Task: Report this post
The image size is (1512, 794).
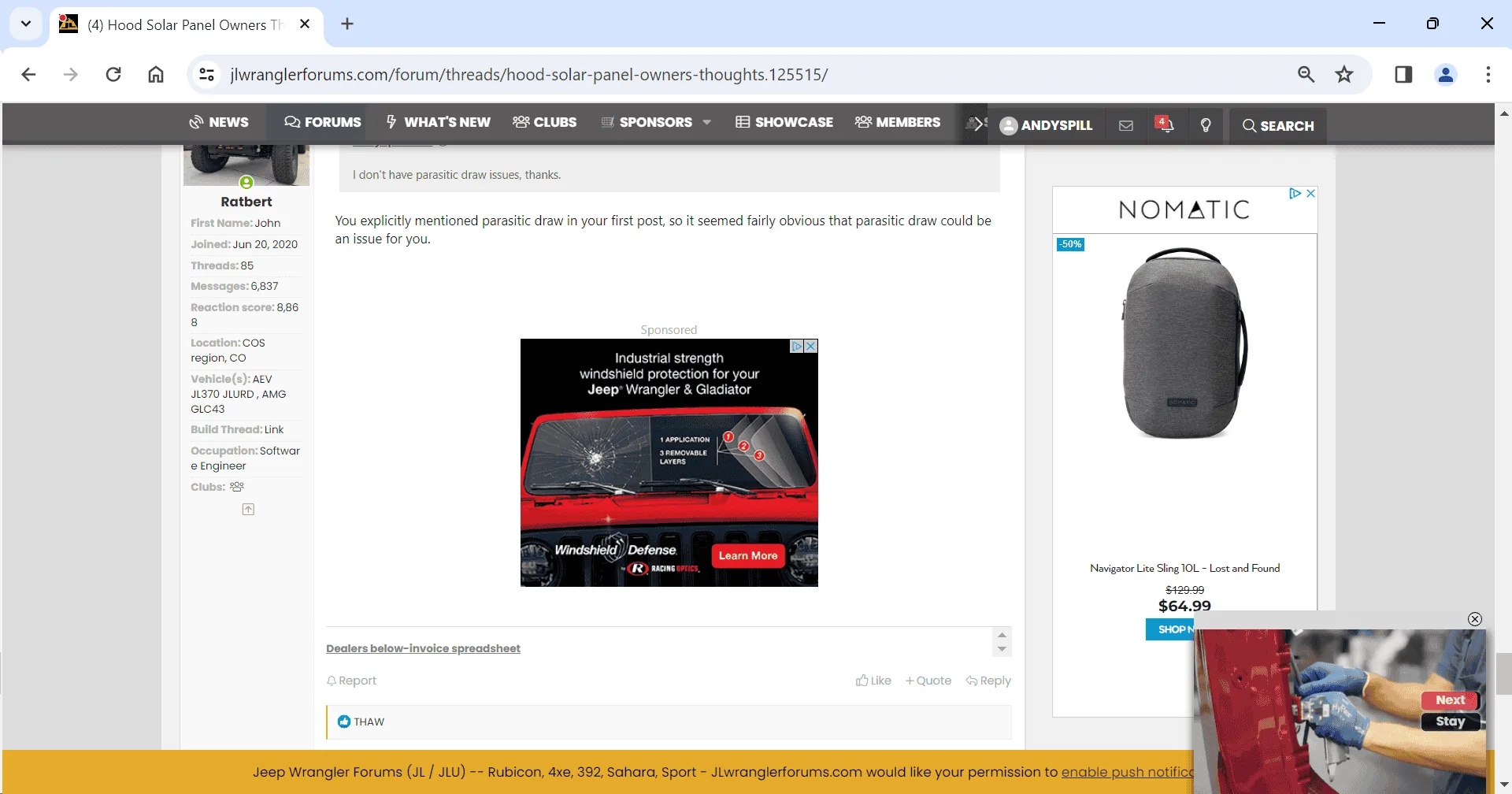Action: click(351, 681)
